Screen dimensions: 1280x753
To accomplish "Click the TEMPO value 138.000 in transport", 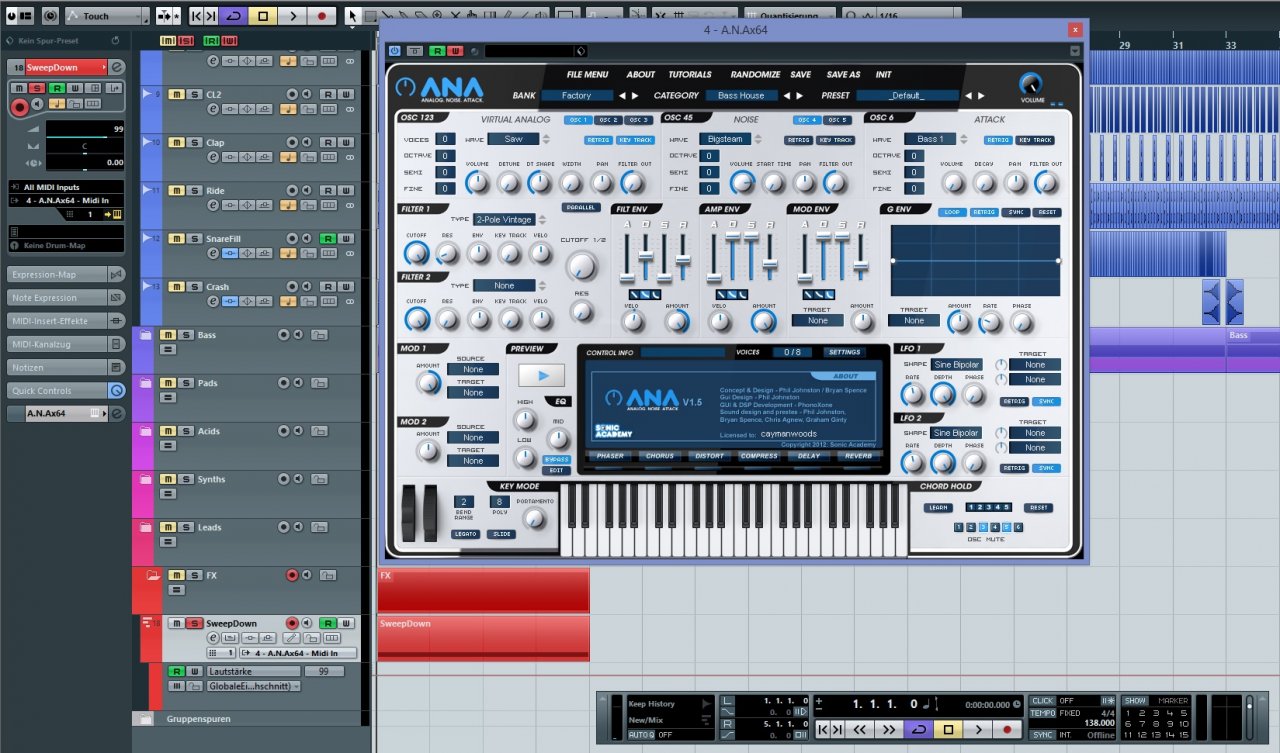I will pos(1100,722).
